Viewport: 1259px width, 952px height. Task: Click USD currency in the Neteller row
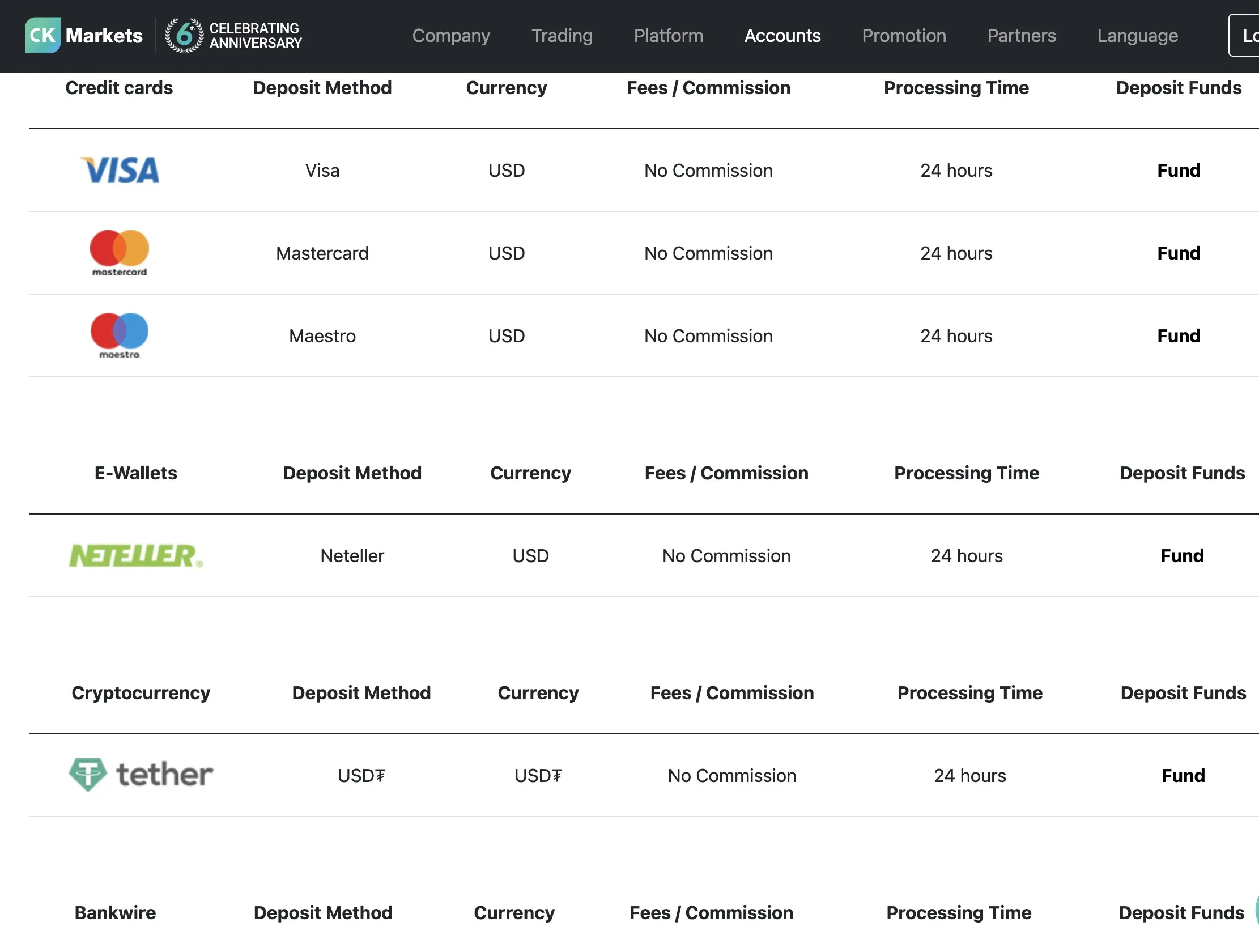(x=530, y=556)
